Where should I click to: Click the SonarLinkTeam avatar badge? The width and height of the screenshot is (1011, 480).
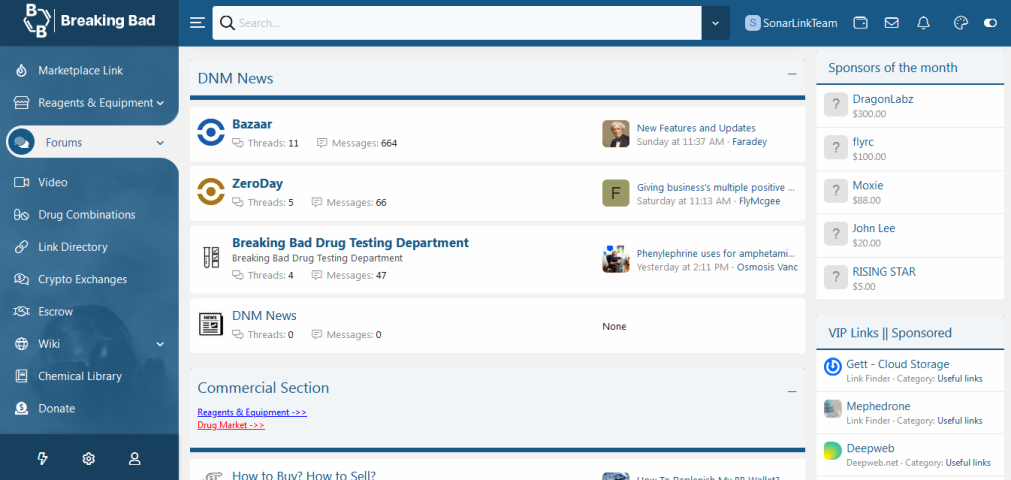point(752,23)
